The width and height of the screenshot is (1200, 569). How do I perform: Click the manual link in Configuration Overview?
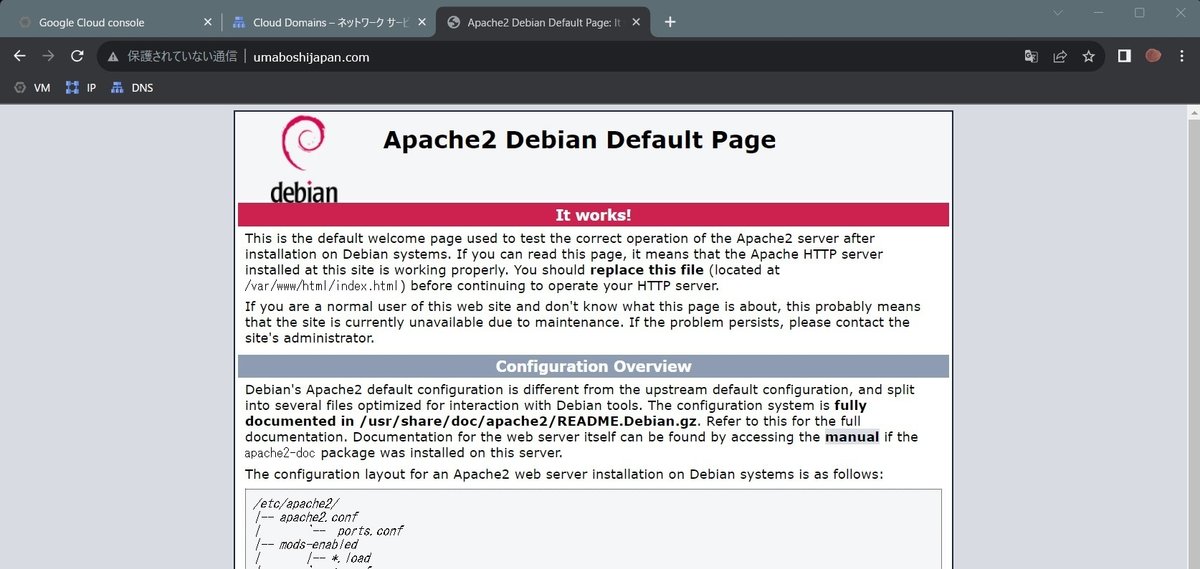[852, 437]
